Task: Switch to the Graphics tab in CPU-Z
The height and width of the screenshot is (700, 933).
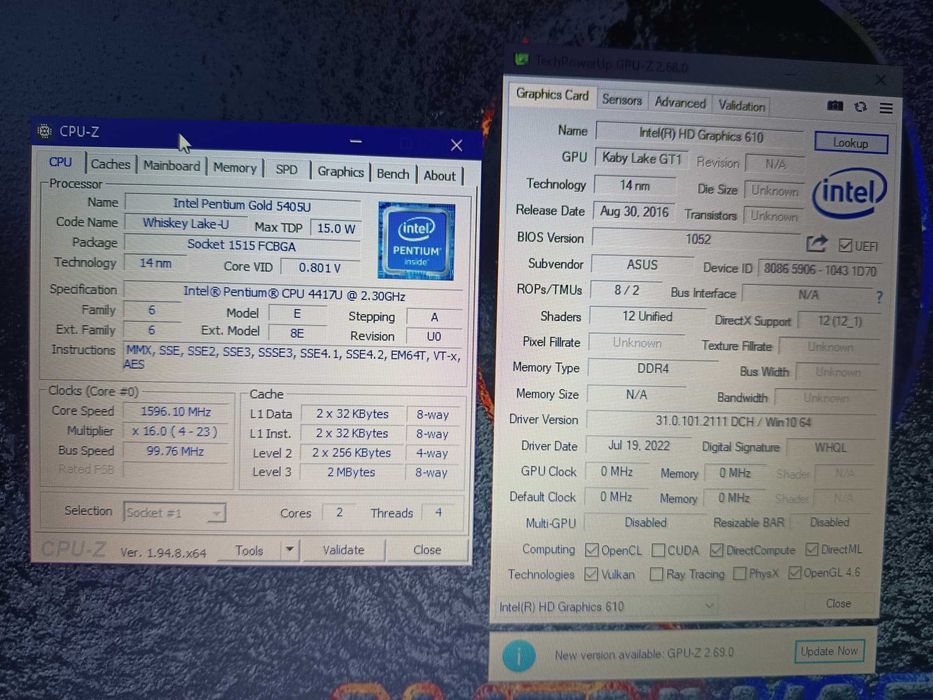Action: 340,172
